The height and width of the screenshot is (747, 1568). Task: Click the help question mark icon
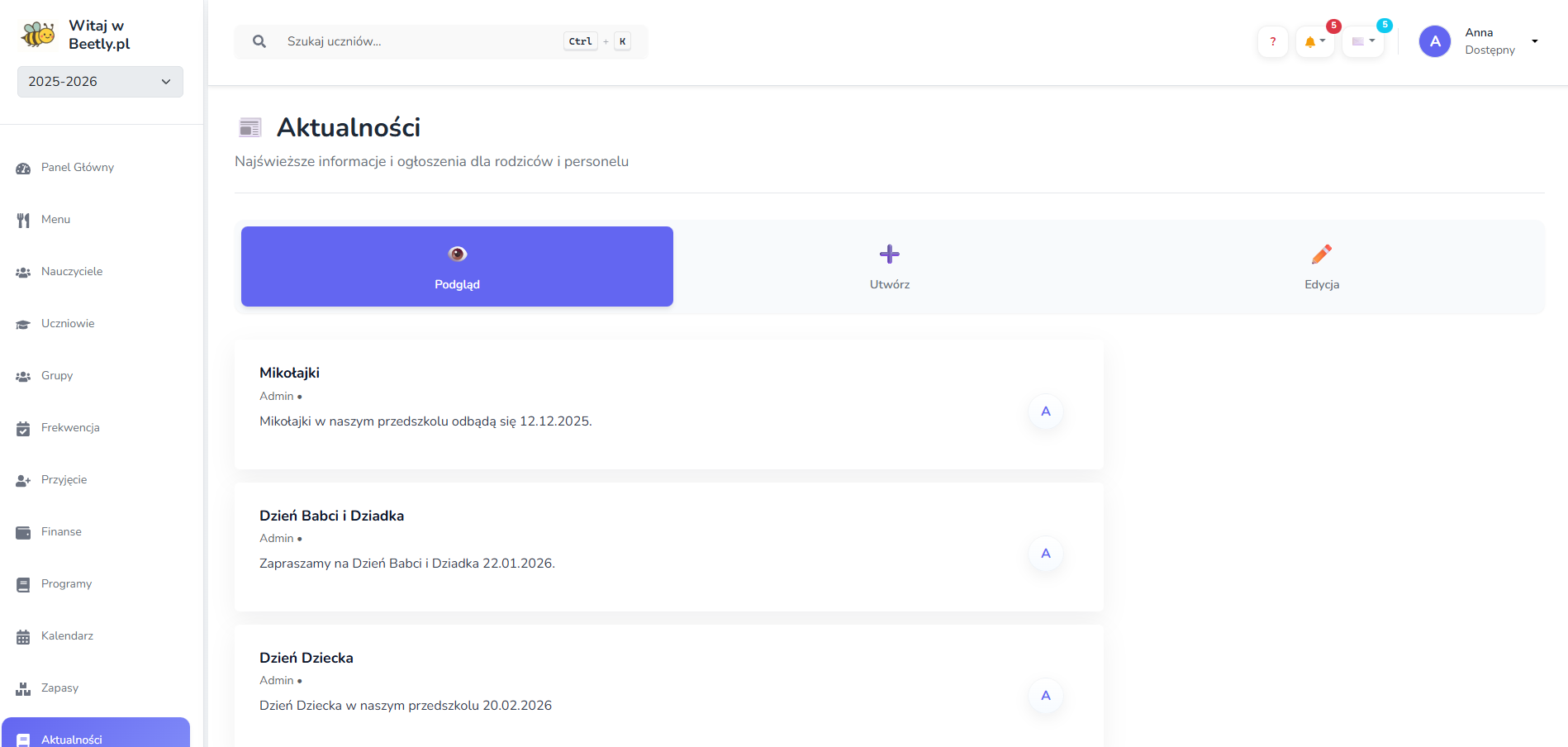click(1272, 40)
